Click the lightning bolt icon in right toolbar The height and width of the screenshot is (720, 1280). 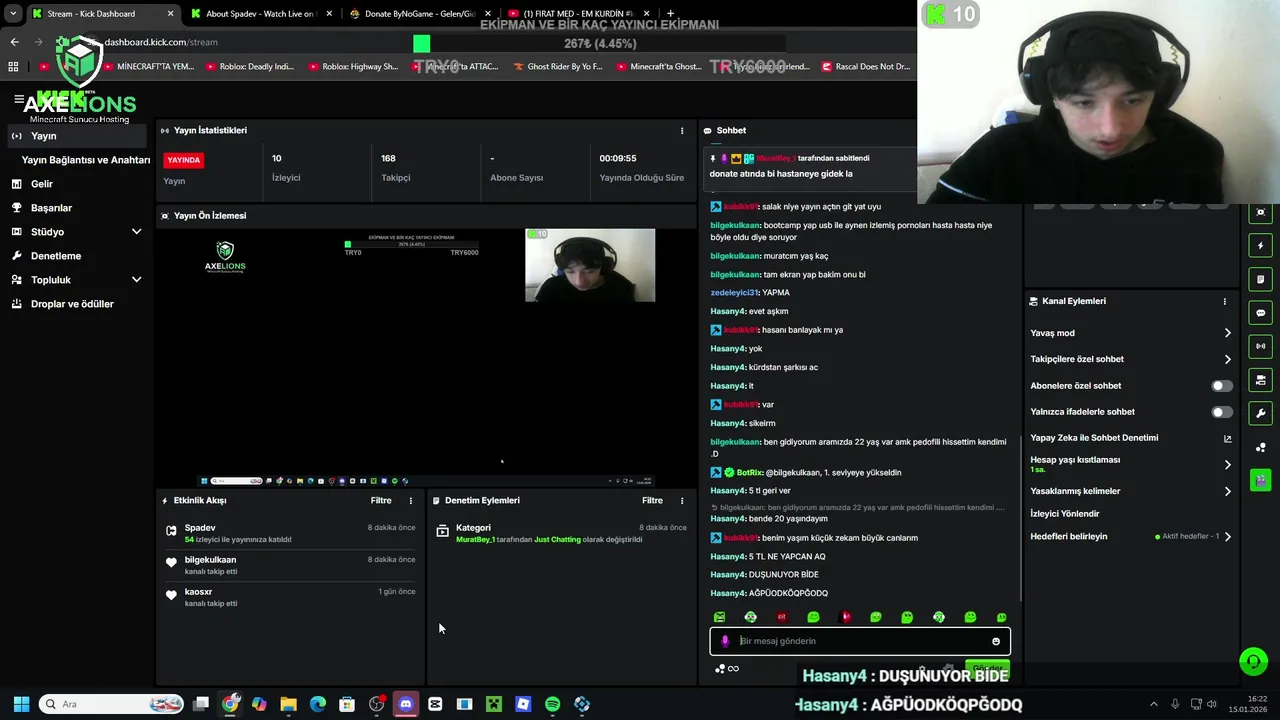point(1260,246)
